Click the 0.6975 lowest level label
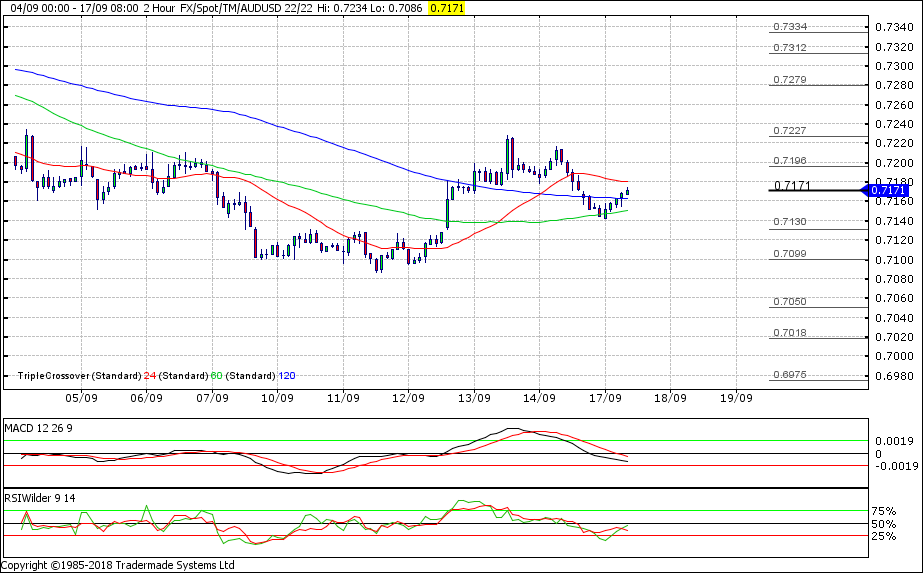This screenshot has height=573, width=923. [x=790, y=375]
